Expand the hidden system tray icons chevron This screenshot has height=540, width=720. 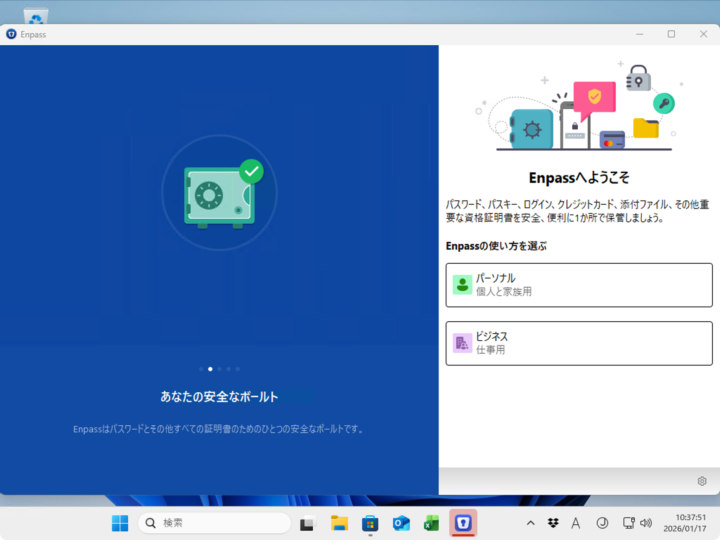[530, 523]
